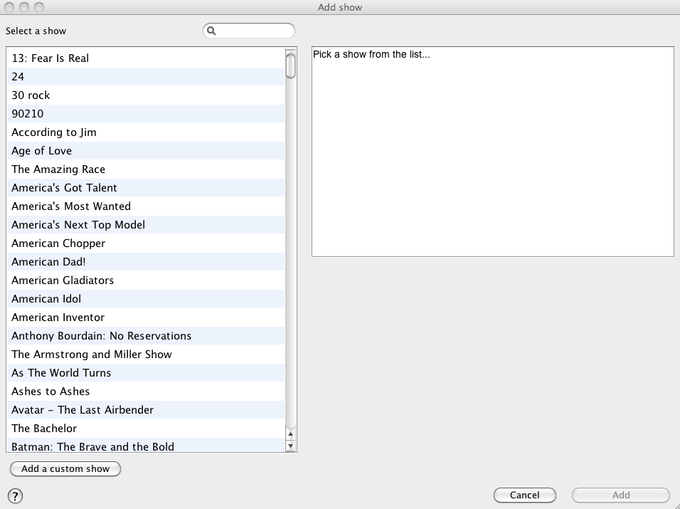Cancel the Add show dialog
680x509 pixels.
tap(524, 495)
